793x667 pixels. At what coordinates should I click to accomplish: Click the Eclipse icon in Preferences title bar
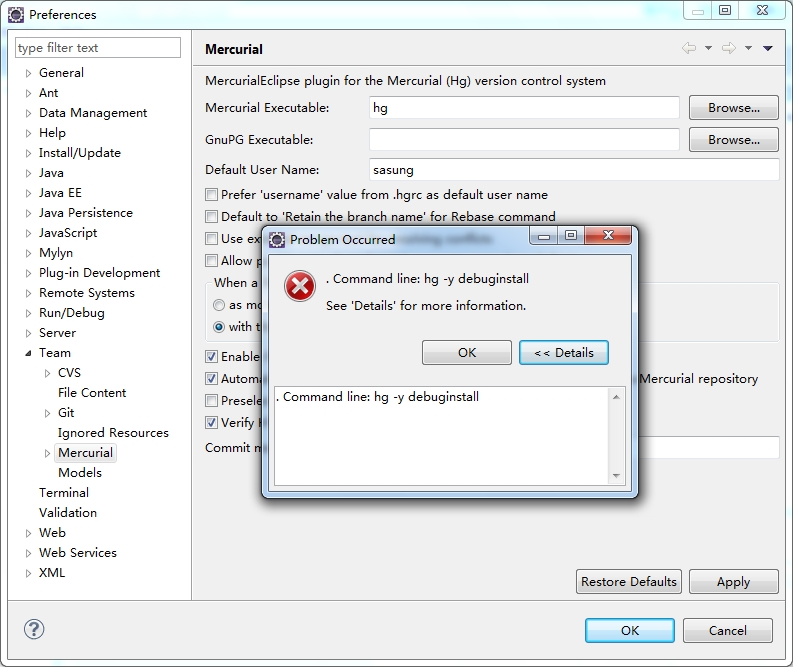click(x=16, y=14)
